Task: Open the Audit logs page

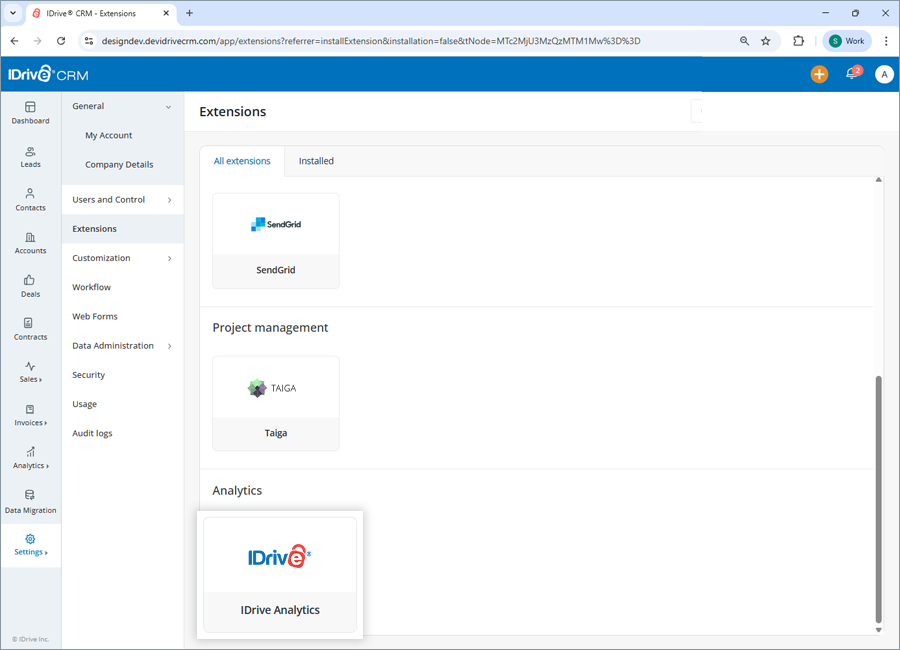Action: (x=92, y=432)
